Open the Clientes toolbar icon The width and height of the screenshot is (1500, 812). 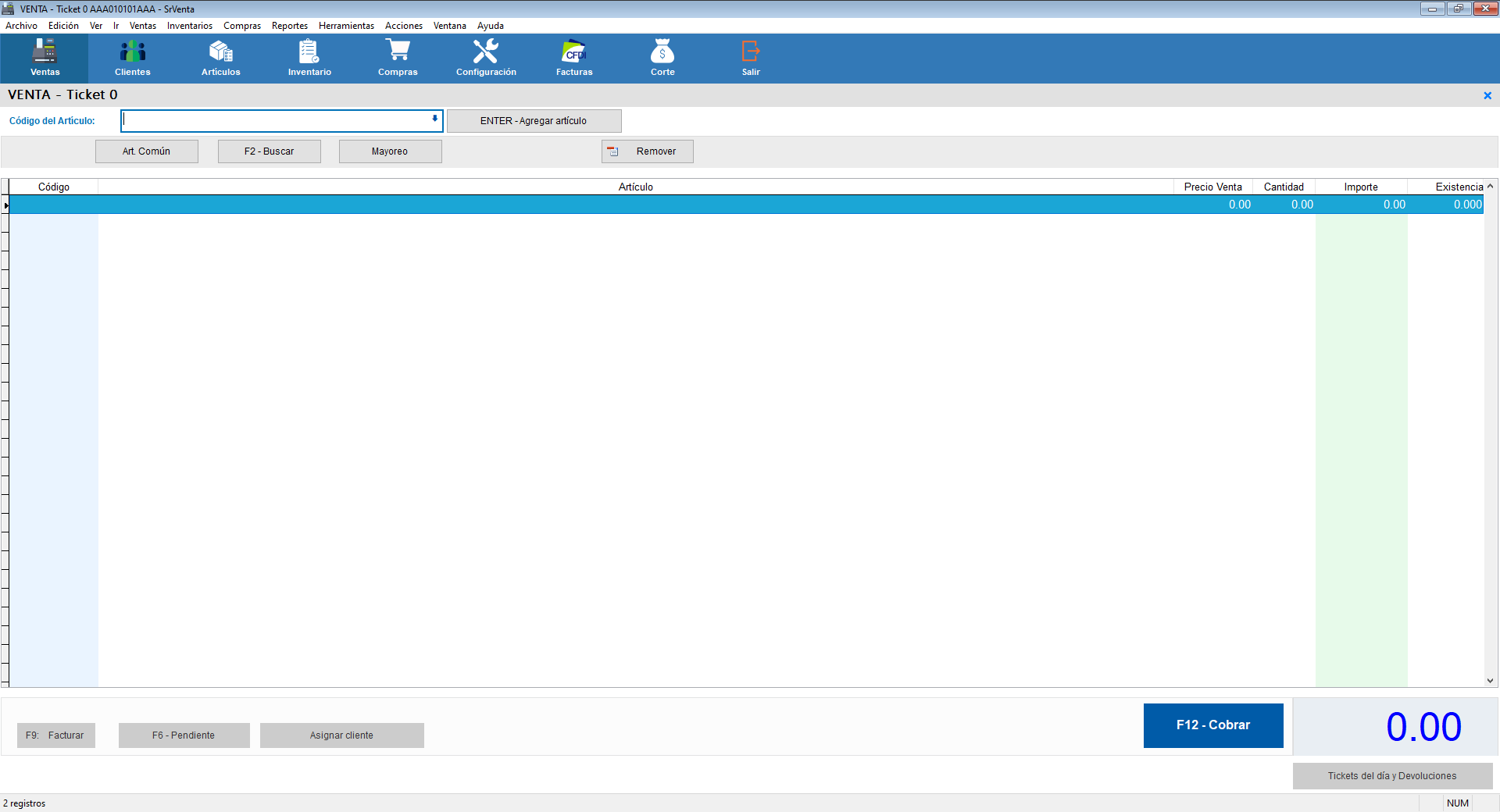pyautogui.click(x=133, y=59)
